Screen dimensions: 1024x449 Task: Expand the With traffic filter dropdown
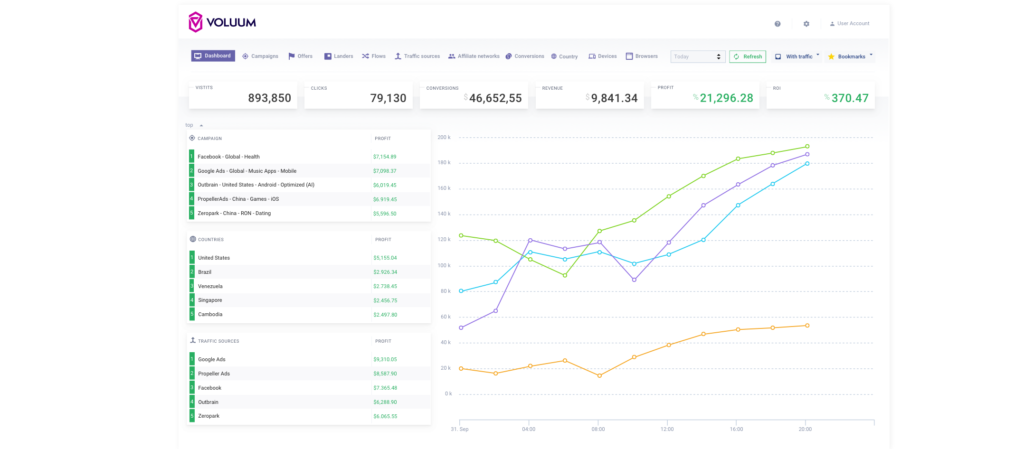[818, 55]
